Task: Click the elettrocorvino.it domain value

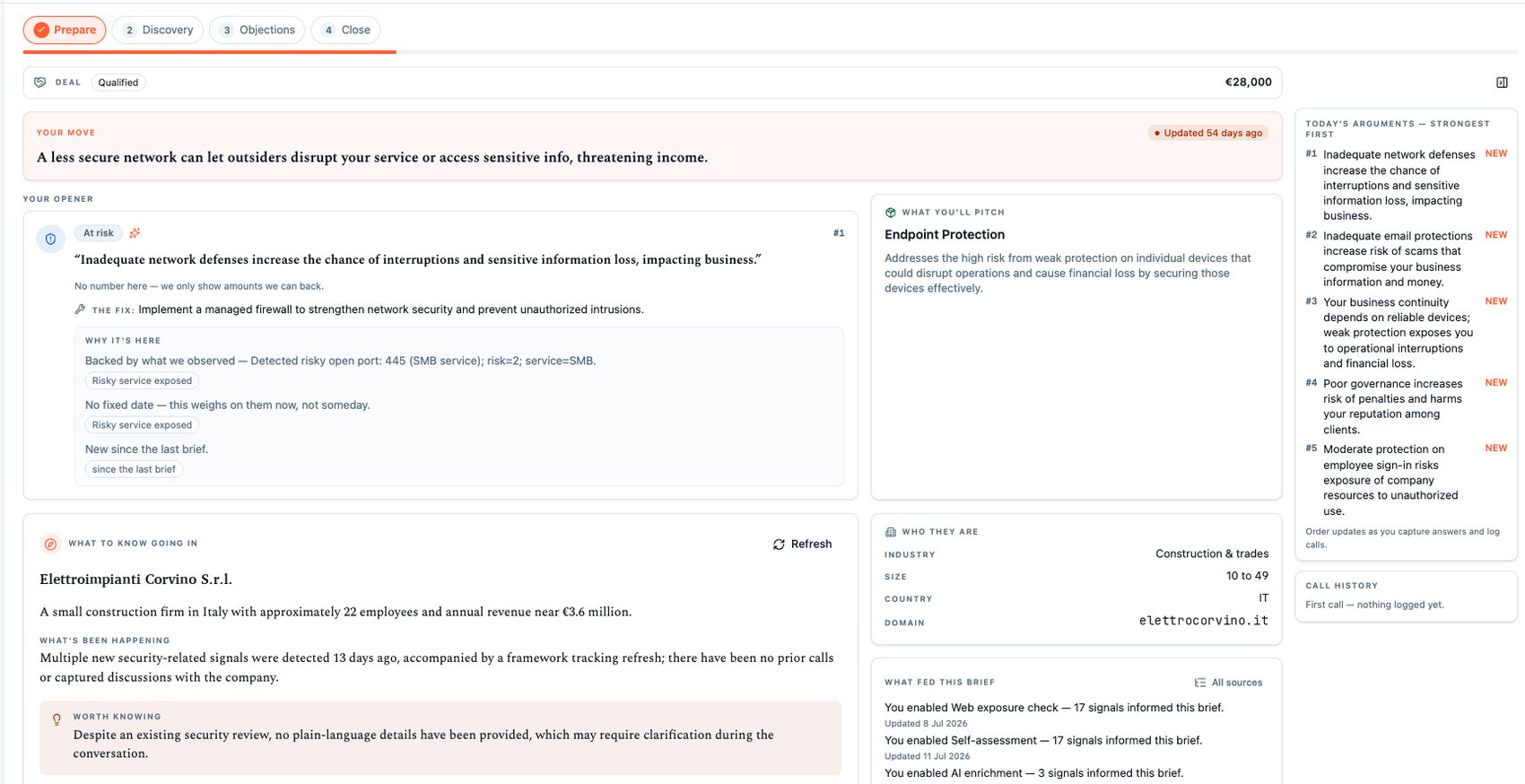Action: pyautogui.click(x=1203, y=621)
